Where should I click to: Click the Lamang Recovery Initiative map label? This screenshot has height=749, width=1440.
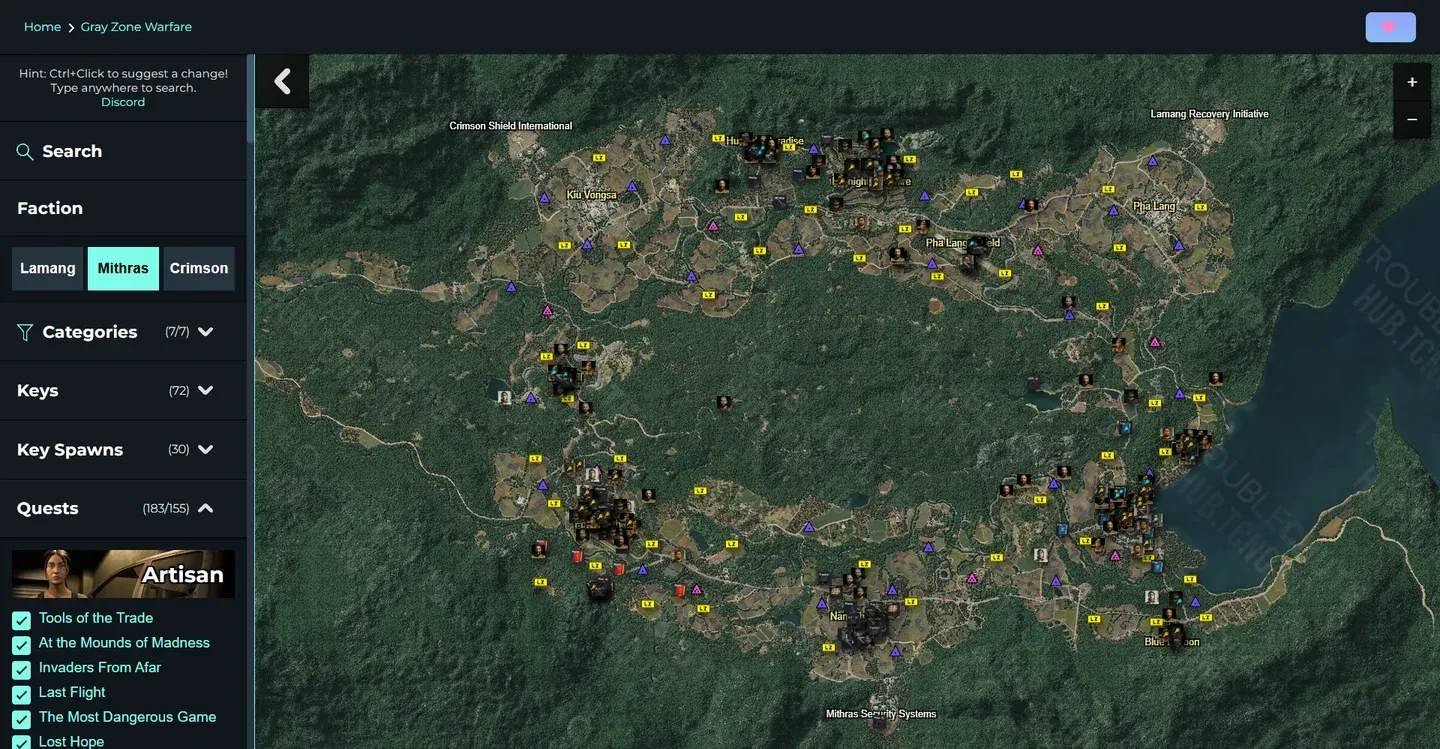[1209, 114]
